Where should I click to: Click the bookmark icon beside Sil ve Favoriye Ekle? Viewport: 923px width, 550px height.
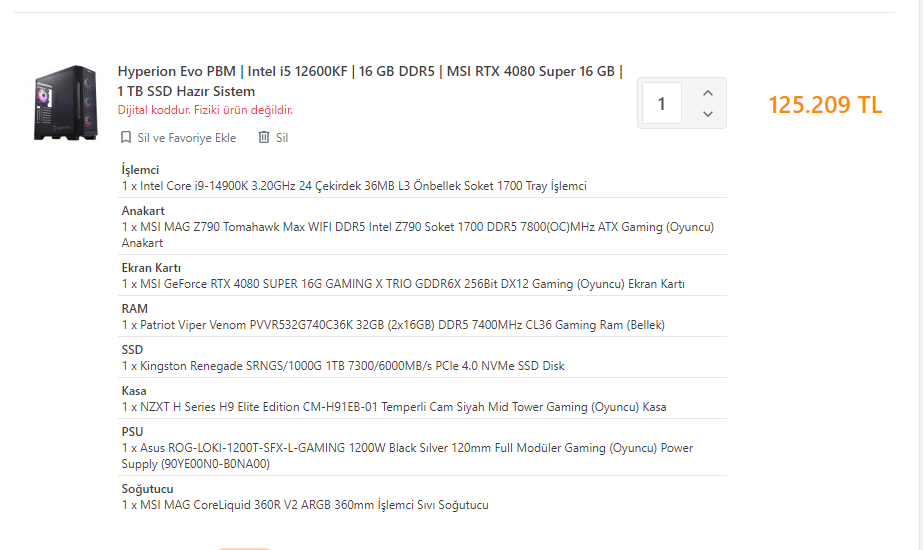[x=125, y=137]
